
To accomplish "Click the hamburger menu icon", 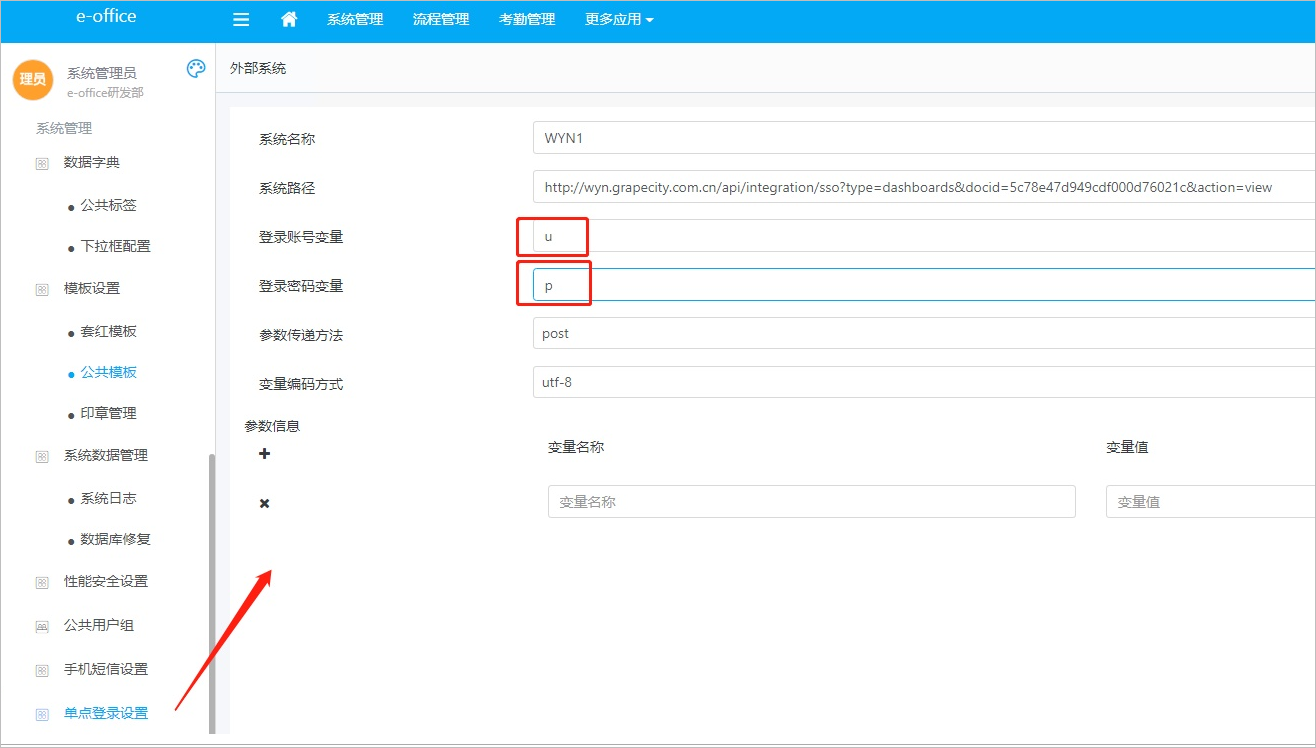I will (240, 20).
